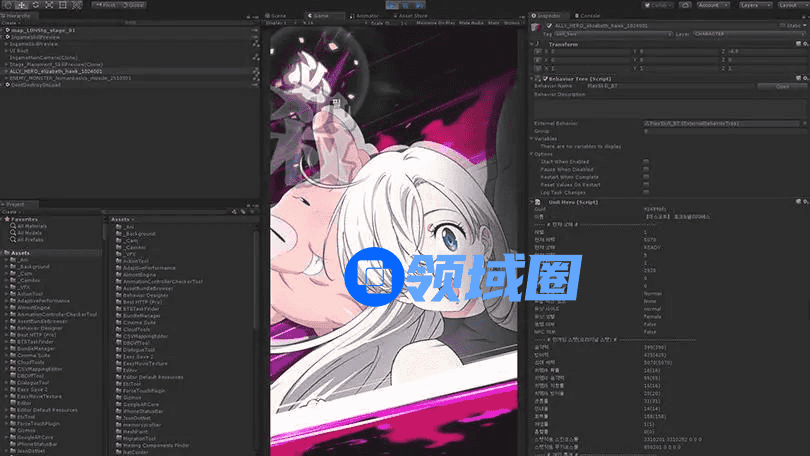
Task: Click the Hand tool icon
Action: [x=8, y=5]
